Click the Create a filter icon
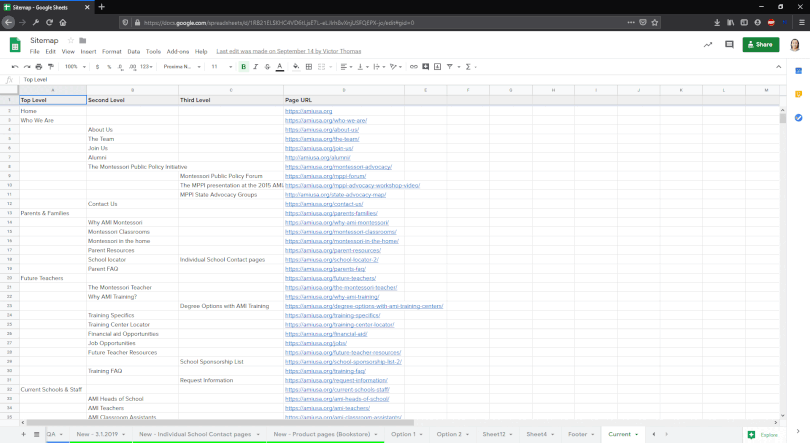This screenshot has width=810, height=443. [x=448, y=67]
